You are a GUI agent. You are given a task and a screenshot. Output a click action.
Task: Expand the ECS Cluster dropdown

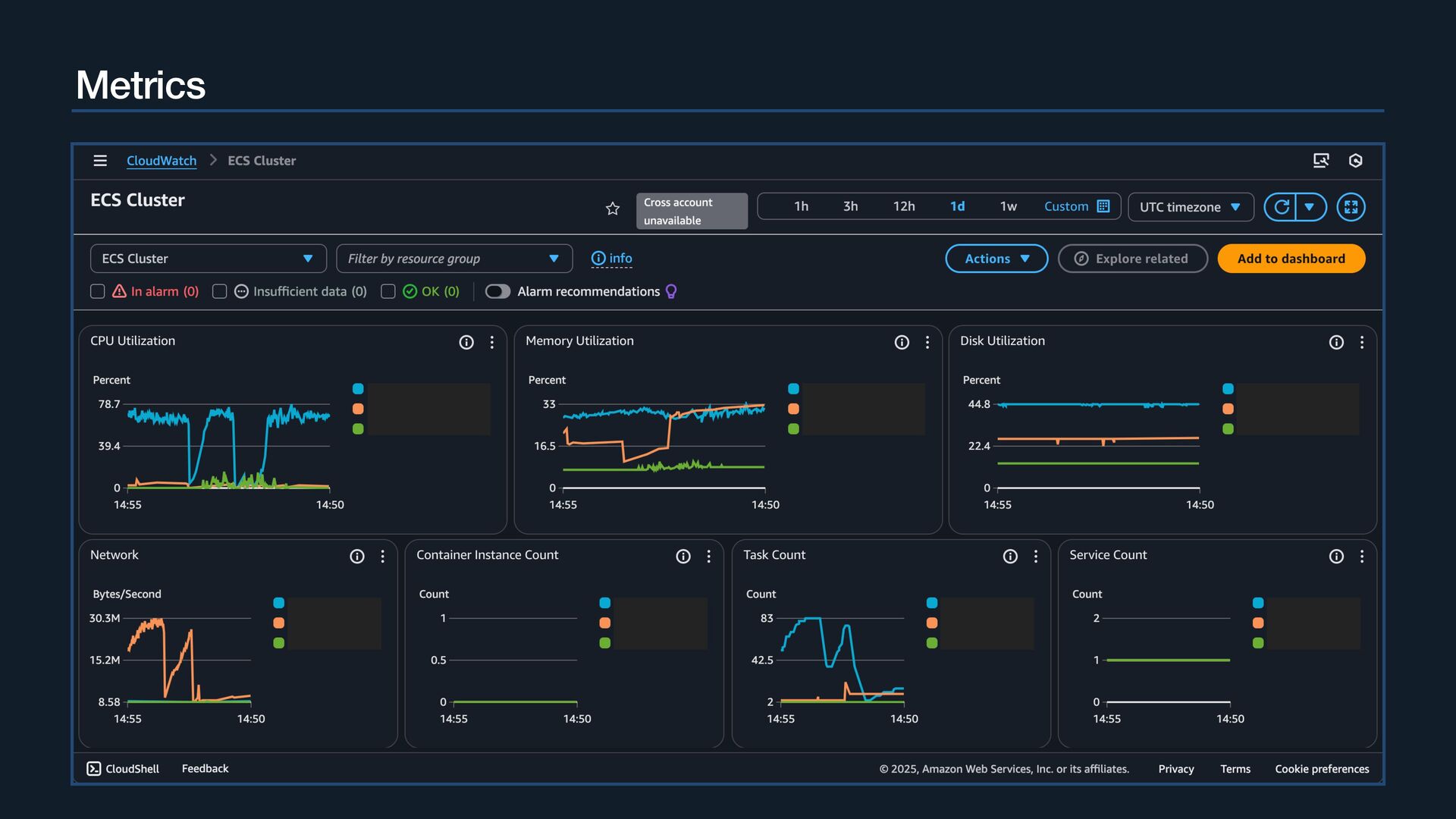tap(209, 259)
